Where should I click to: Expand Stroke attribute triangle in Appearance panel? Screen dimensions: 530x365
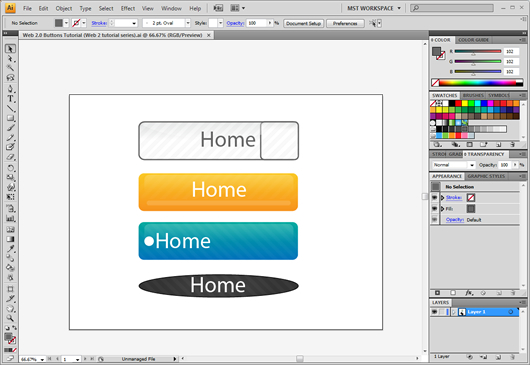442,197
